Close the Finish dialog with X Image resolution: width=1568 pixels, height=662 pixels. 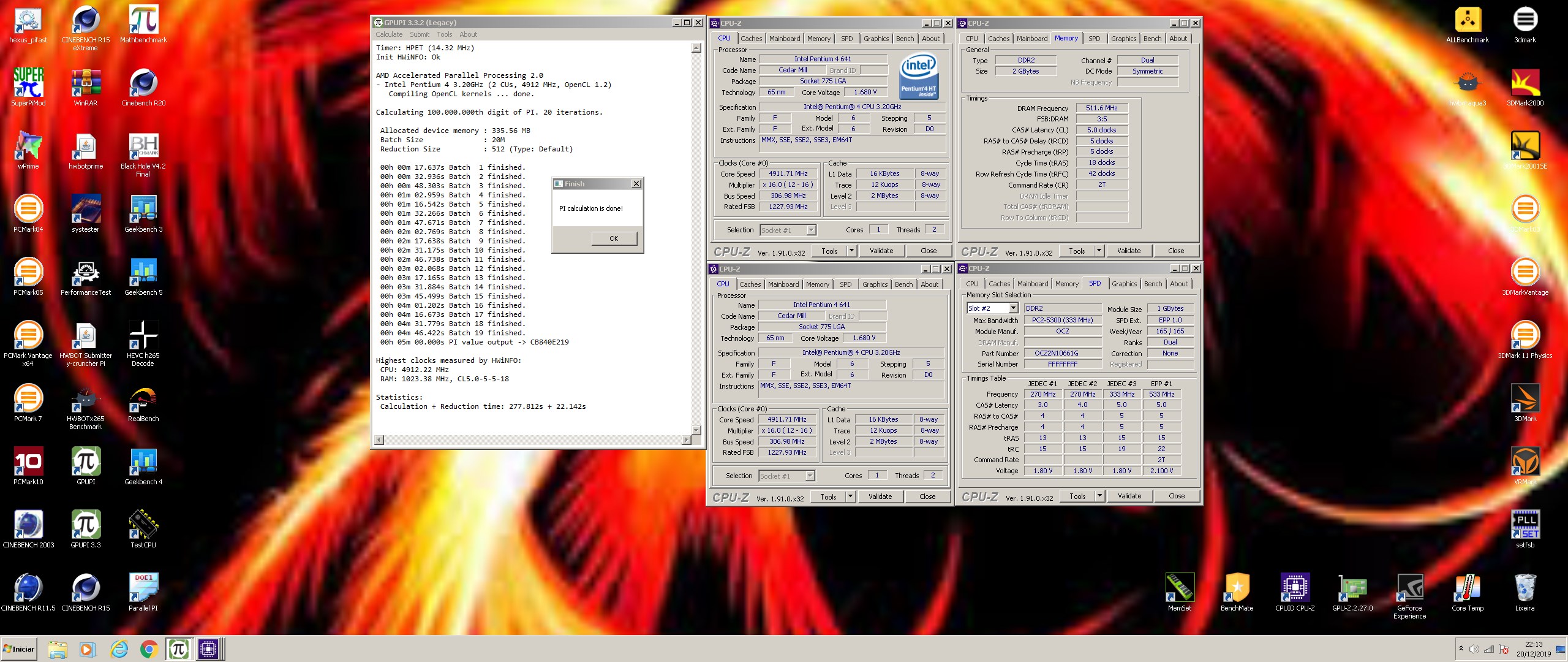click(x=636, y=183)
